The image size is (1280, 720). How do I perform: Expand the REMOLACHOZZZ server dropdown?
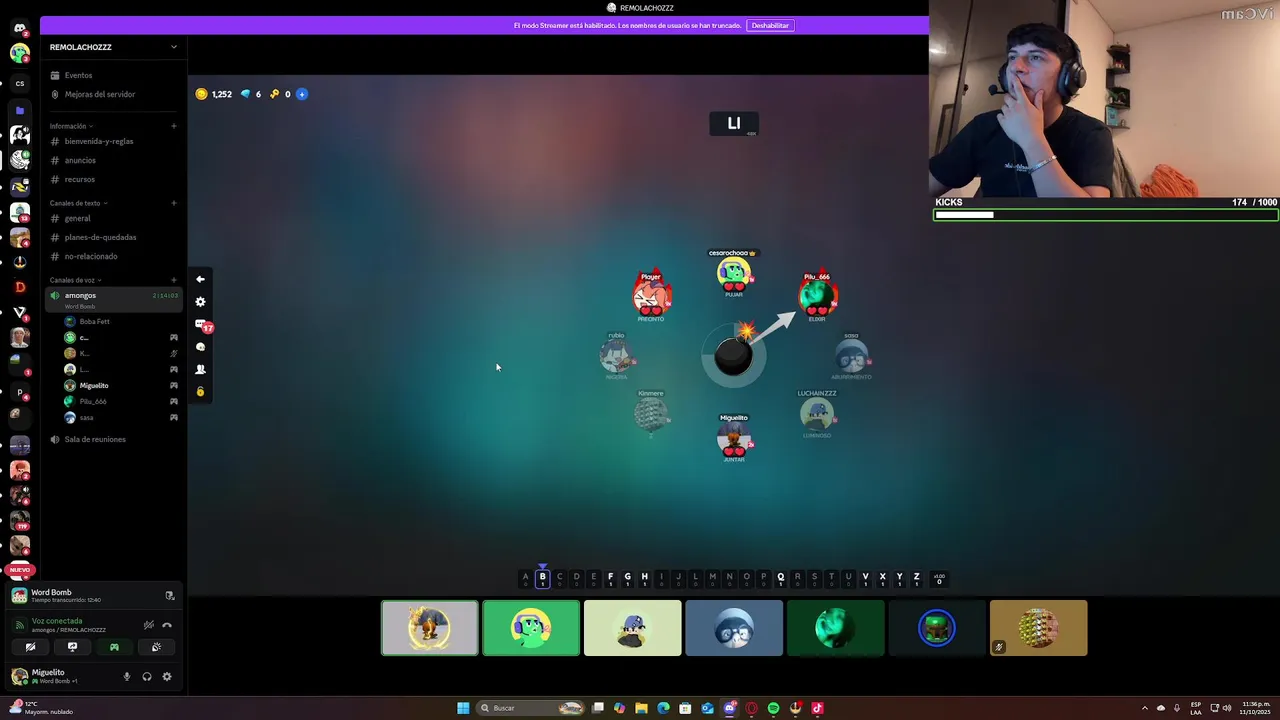click(173, 47)
